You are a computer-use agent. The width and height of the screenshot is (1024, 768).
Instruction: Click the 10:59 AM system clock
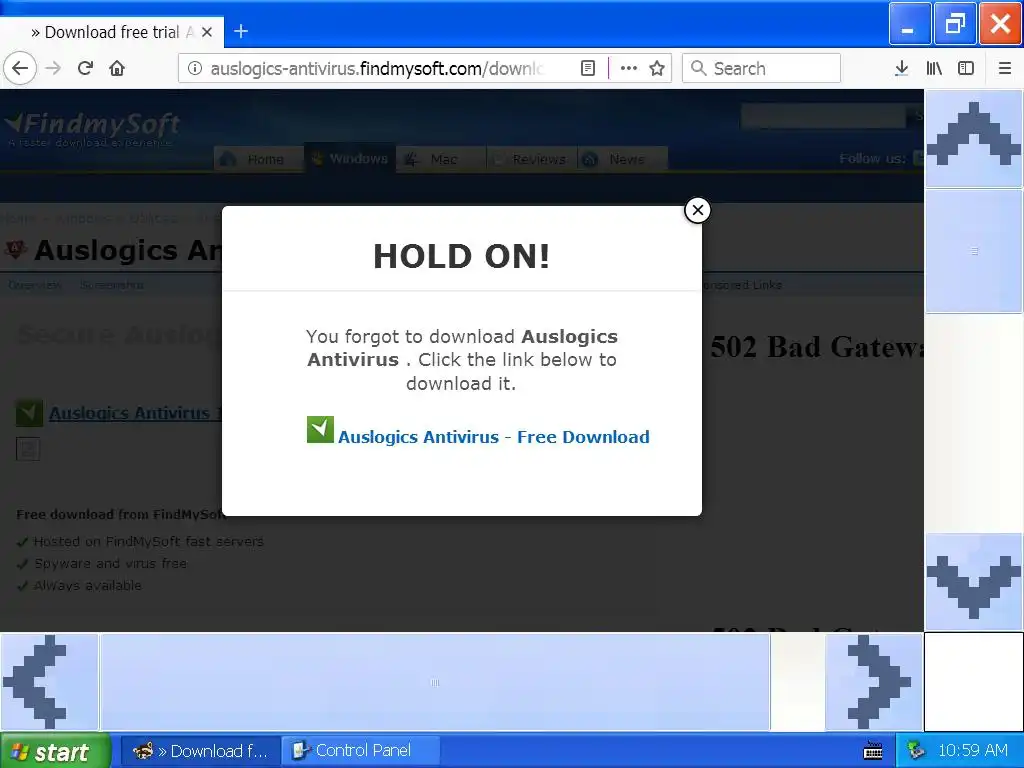coord(972,751)
